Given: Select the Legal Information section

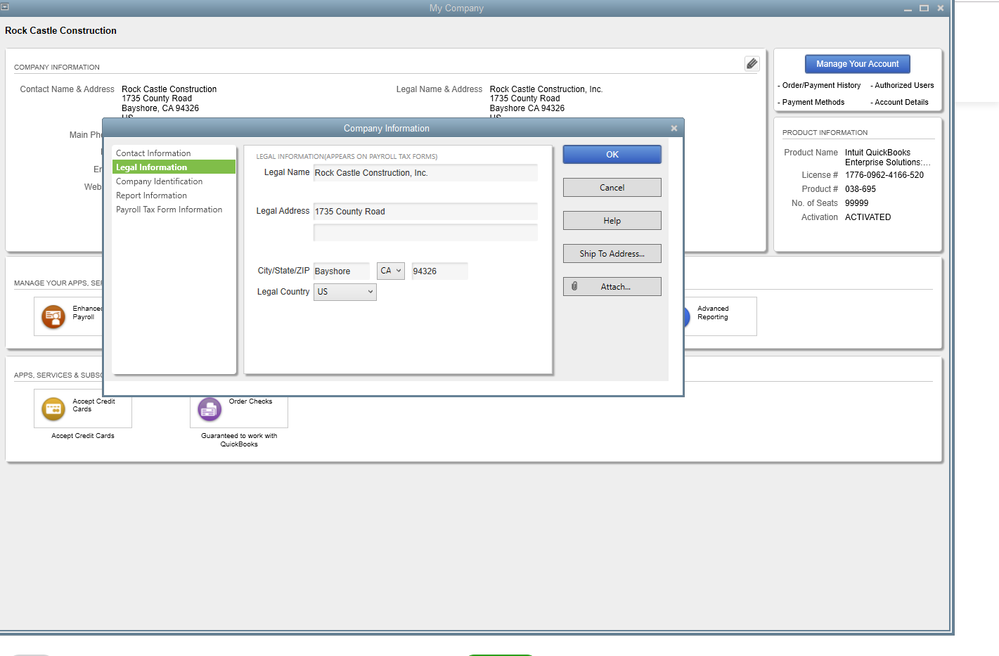Looking at the screenshot, I should pos(174,167).
